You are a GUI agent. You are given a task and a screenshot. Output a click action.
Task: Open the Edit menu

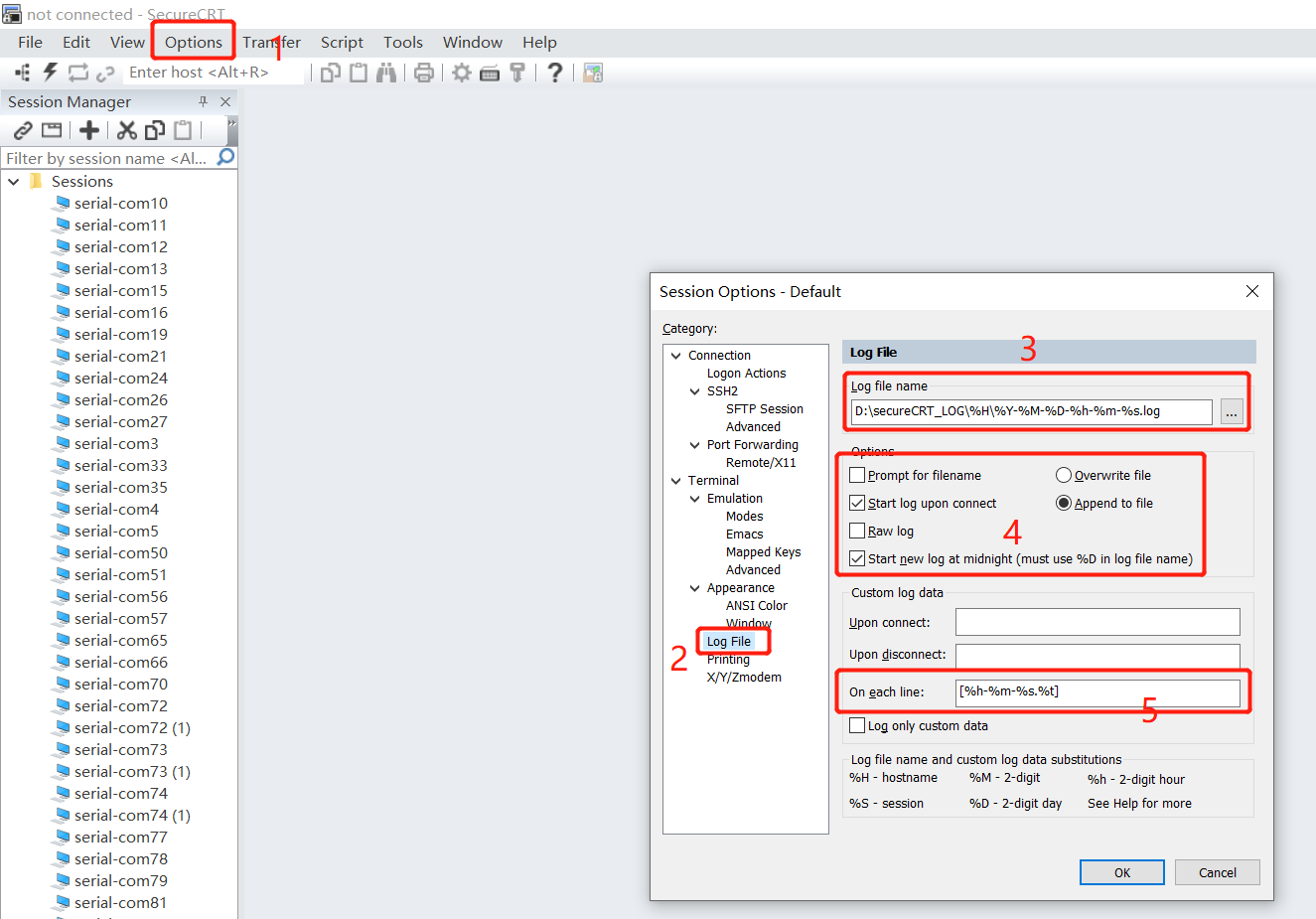coord(76,42)
